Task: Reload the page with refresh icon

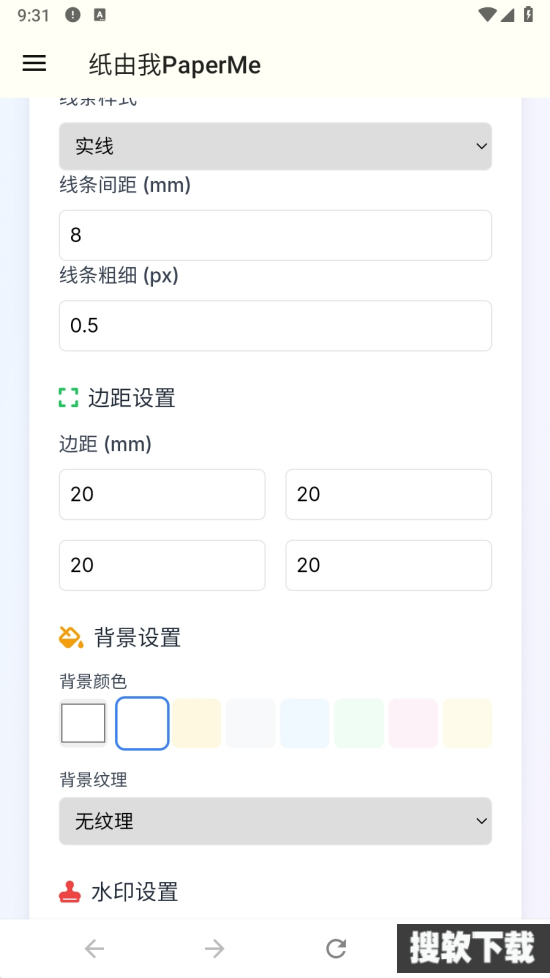Action: pyautogui.click(x=336, y=949)
